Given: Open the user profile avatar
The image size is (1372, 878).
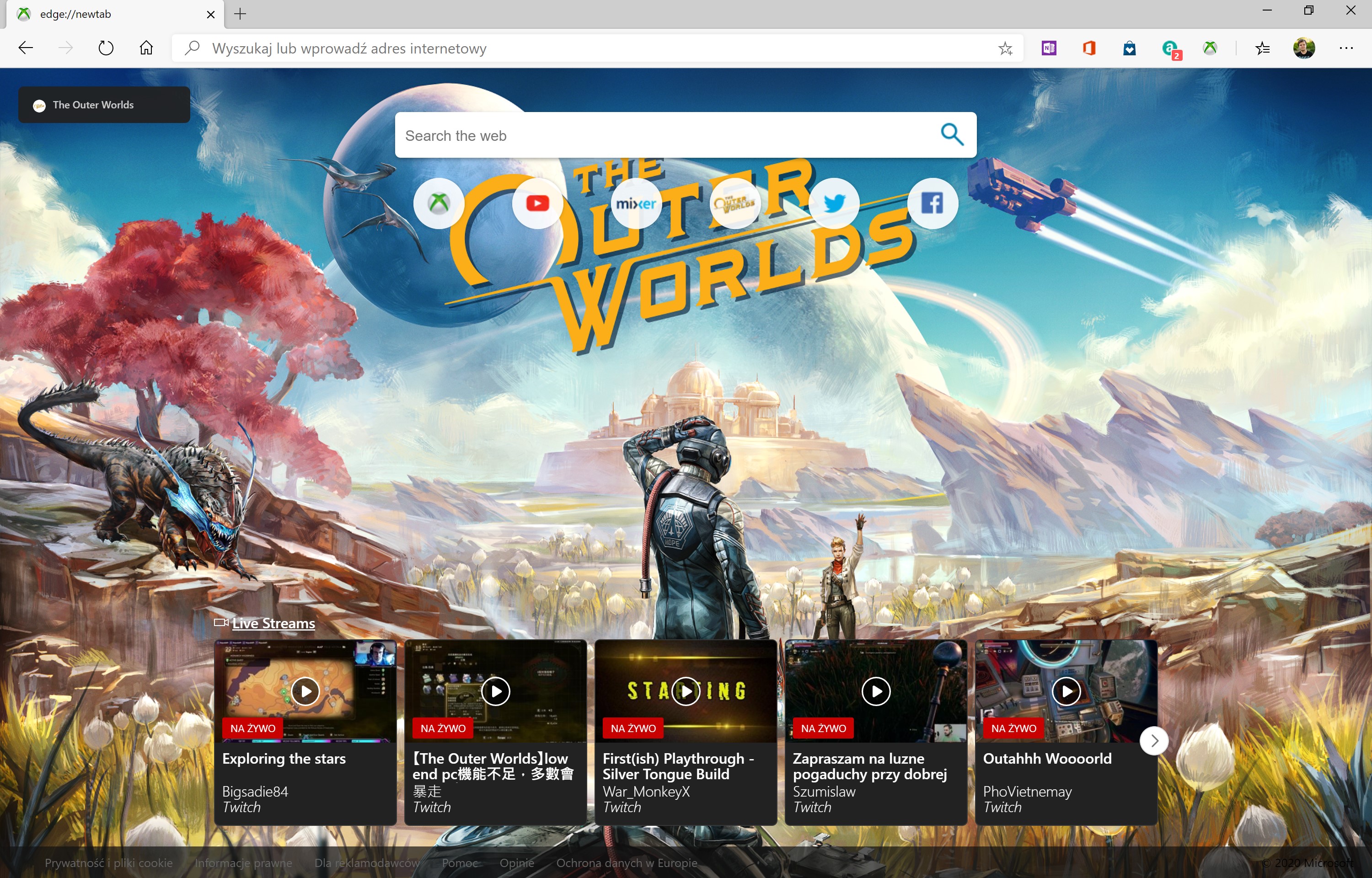Looking at the screenshot, I should [x=1304, y=48].
